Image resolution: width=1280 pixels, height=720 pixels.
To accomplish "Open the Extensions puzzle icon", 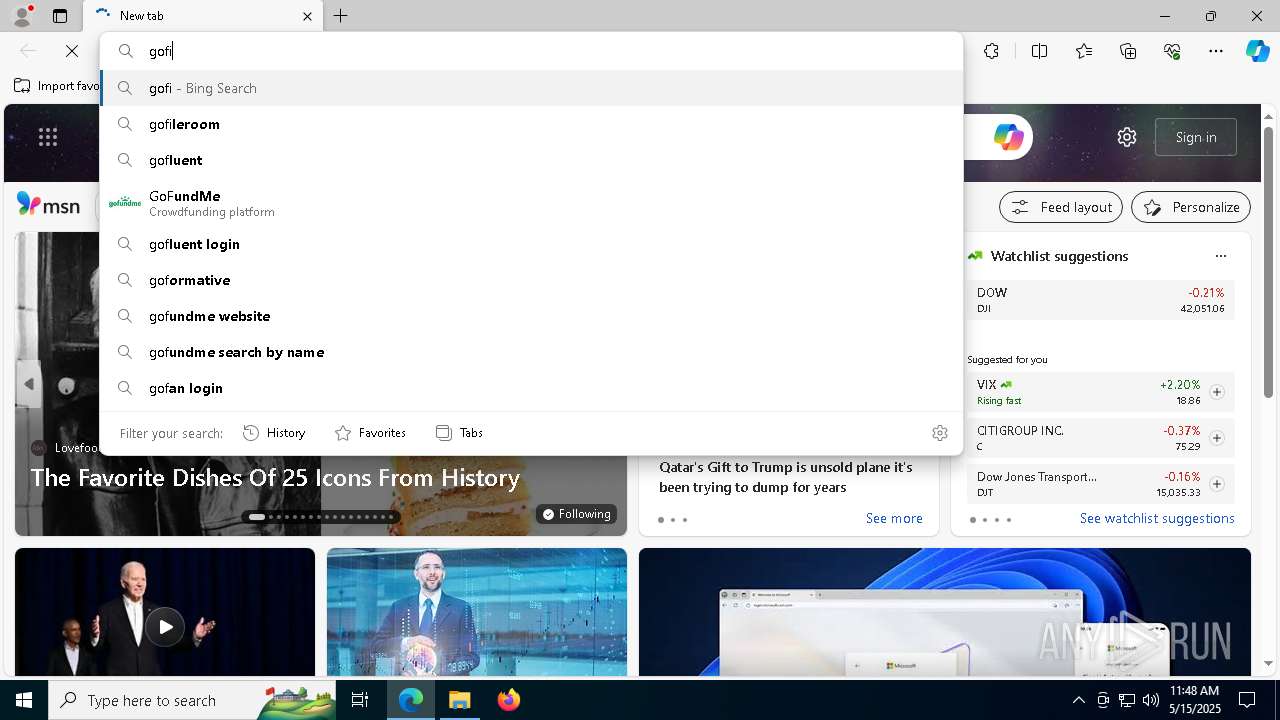I will tap(991, 51).
